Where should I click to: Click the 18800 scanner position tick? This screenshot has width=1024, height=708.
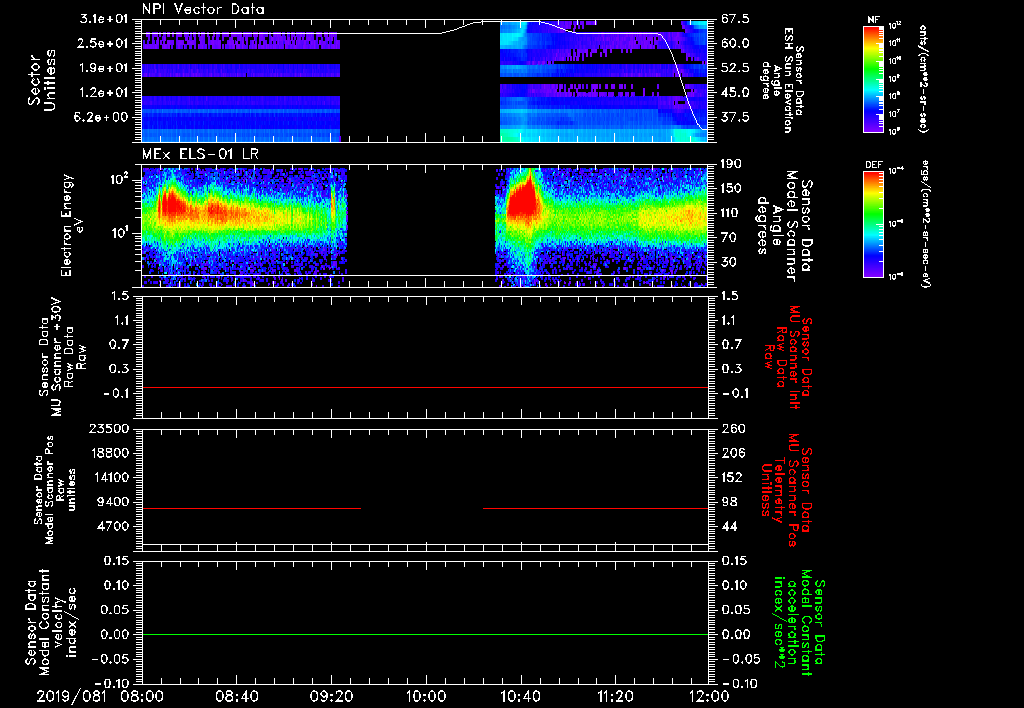[x=110, y=453]
